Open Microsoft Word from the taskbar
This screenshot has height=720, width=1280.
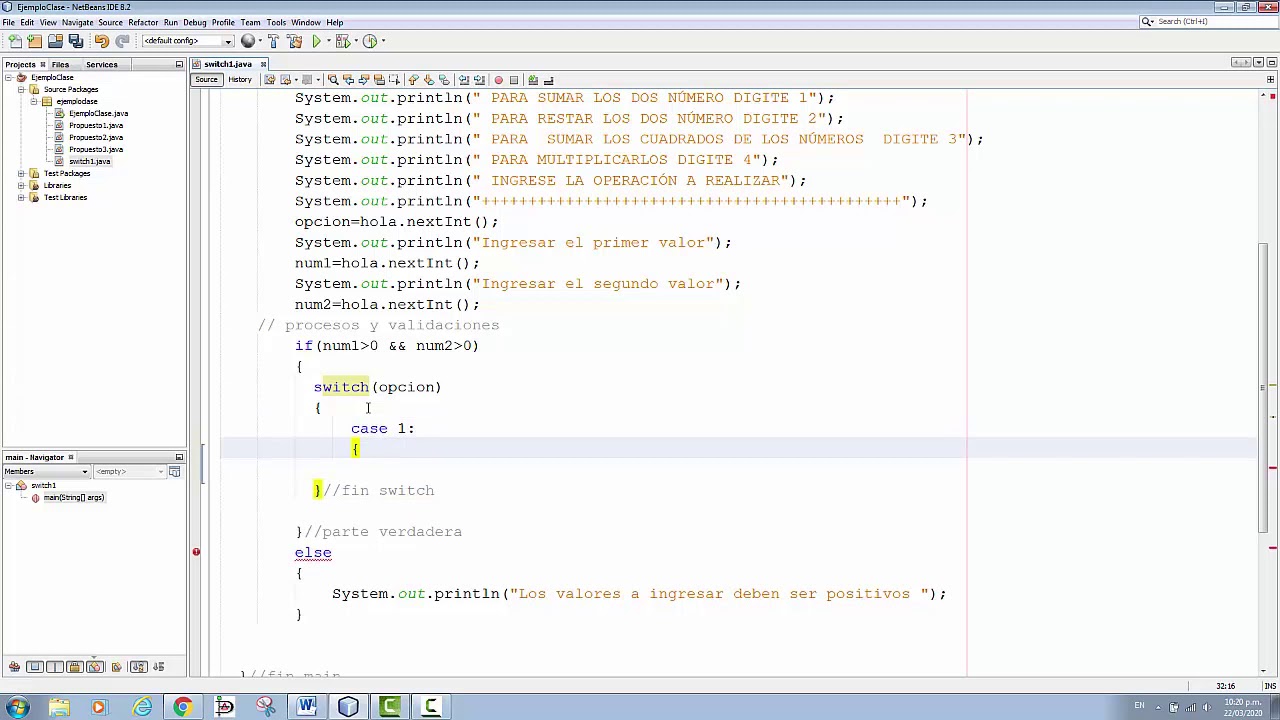point(306,707)
